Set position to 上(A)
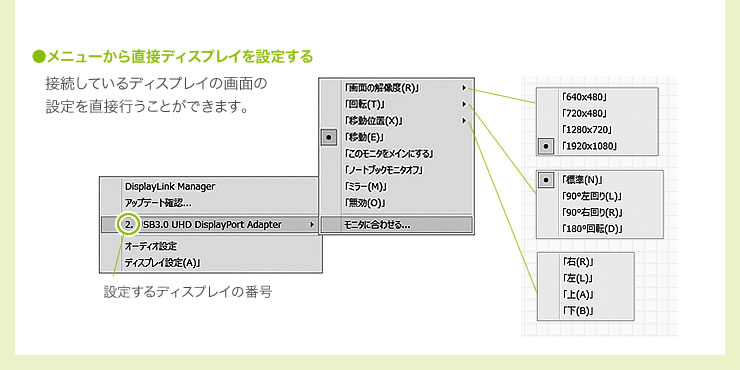The image size is (740, 370). point(585,295)
